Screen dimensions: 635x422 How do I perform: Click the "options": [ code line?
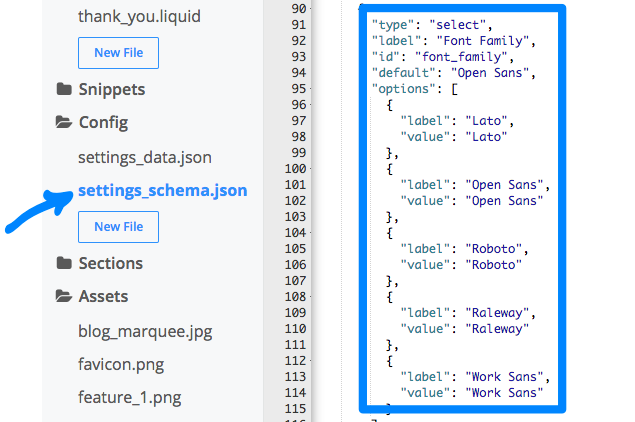coord(415,89)
